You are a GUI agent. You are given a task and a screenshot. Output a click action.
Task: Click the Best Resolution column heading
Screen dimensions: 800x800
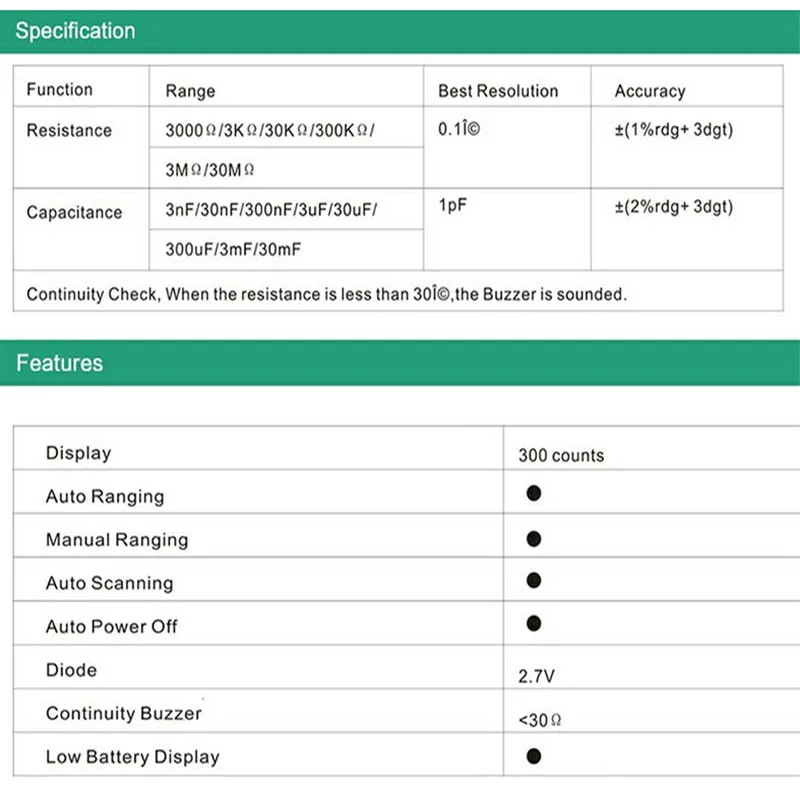pyautogui.click(x=498, y=91)
